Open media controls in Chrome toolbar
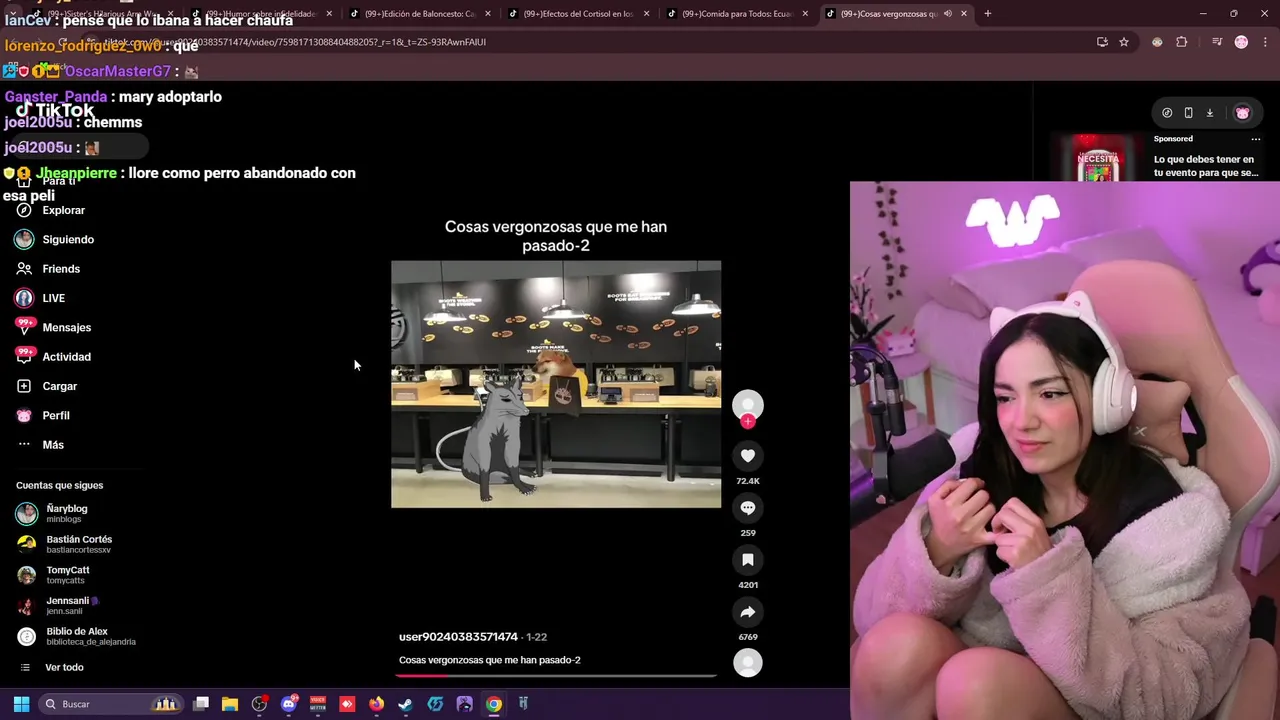The image size is (1280, 720). click(1217, 42)
